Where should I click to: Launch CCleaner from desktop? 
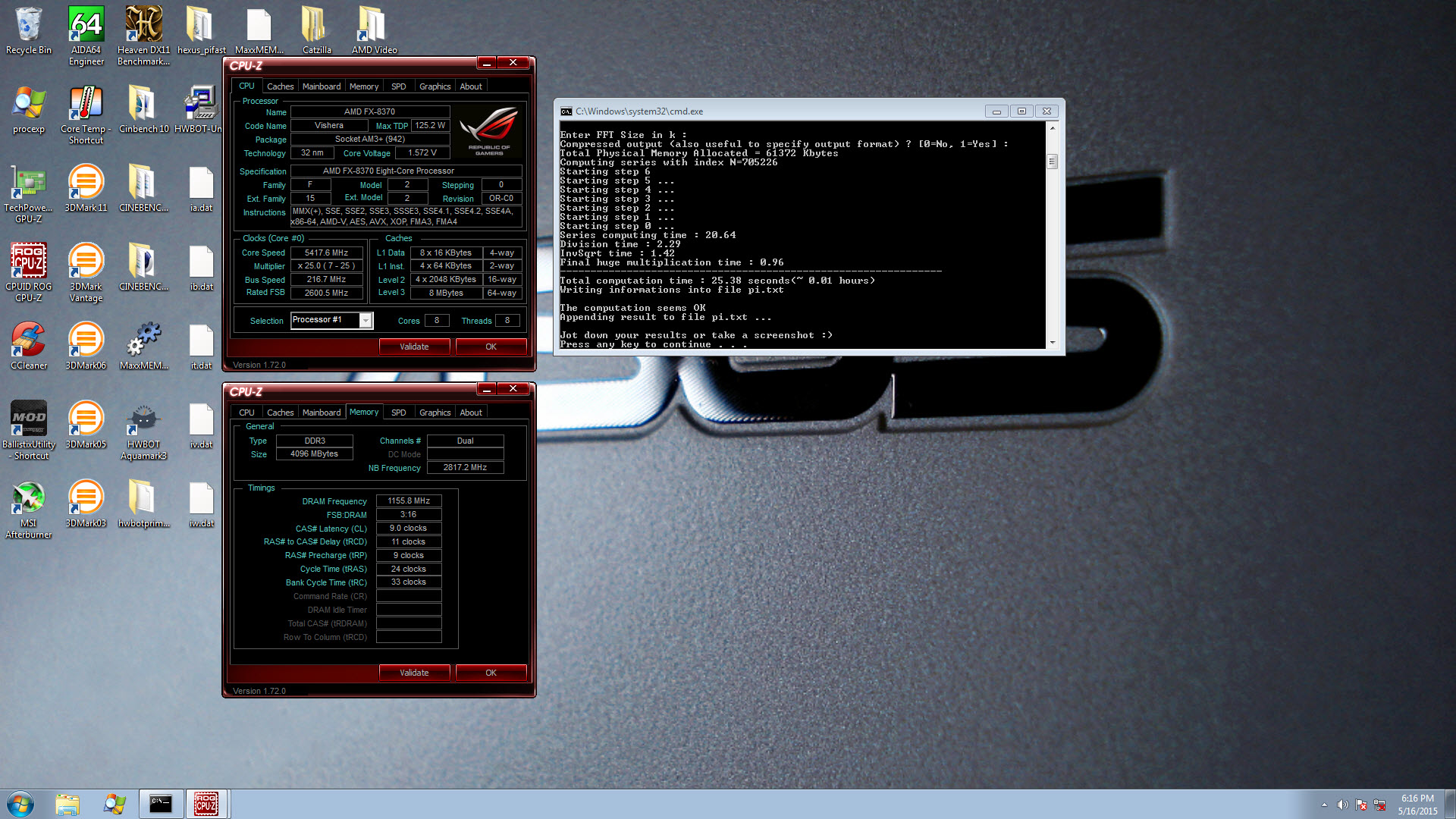(x=29, y=347)
